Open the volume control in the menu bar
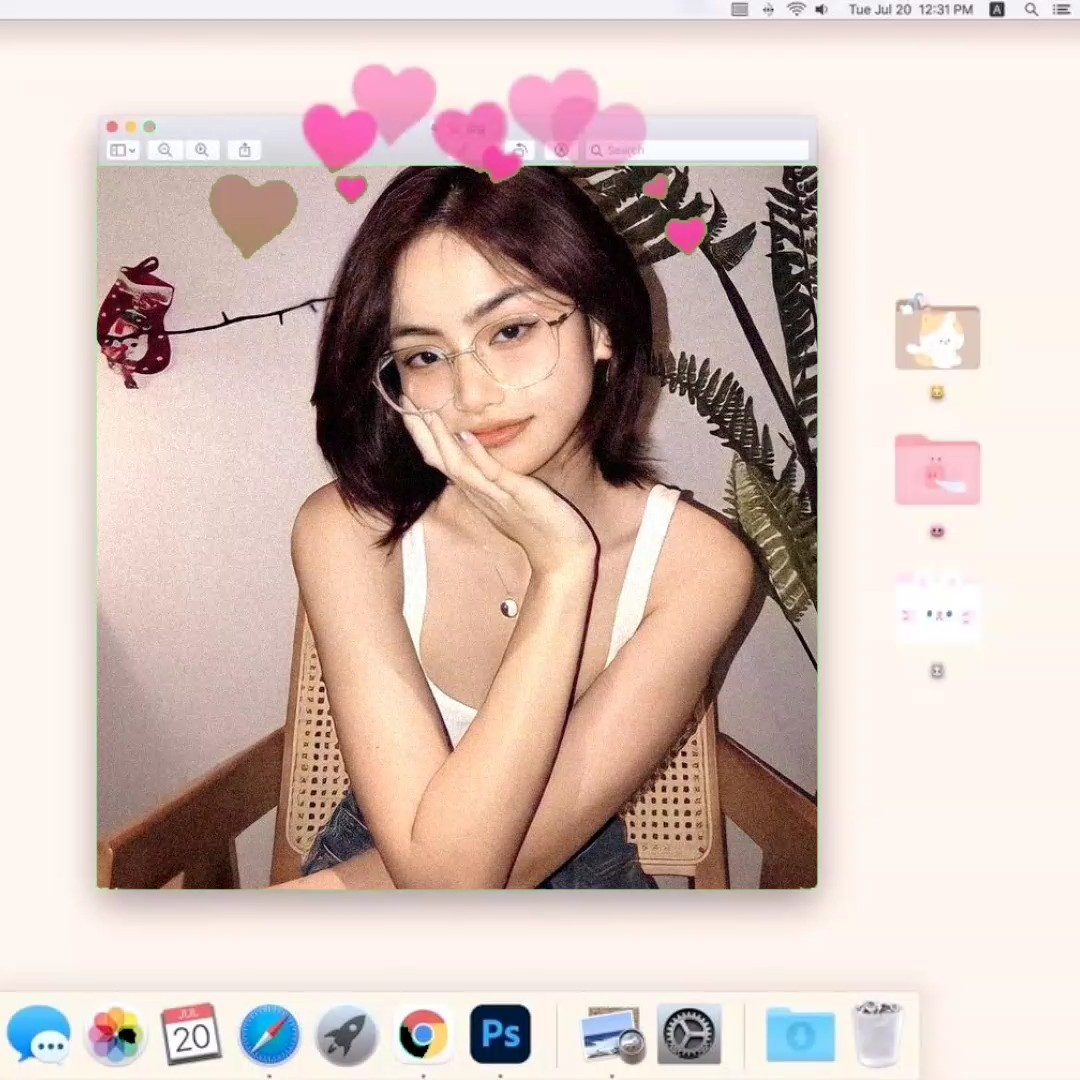1080x1080 pixels. coord(822,9)
